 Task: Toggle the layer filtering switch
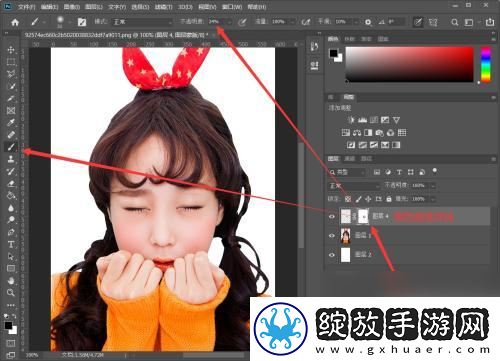[434, 171]
